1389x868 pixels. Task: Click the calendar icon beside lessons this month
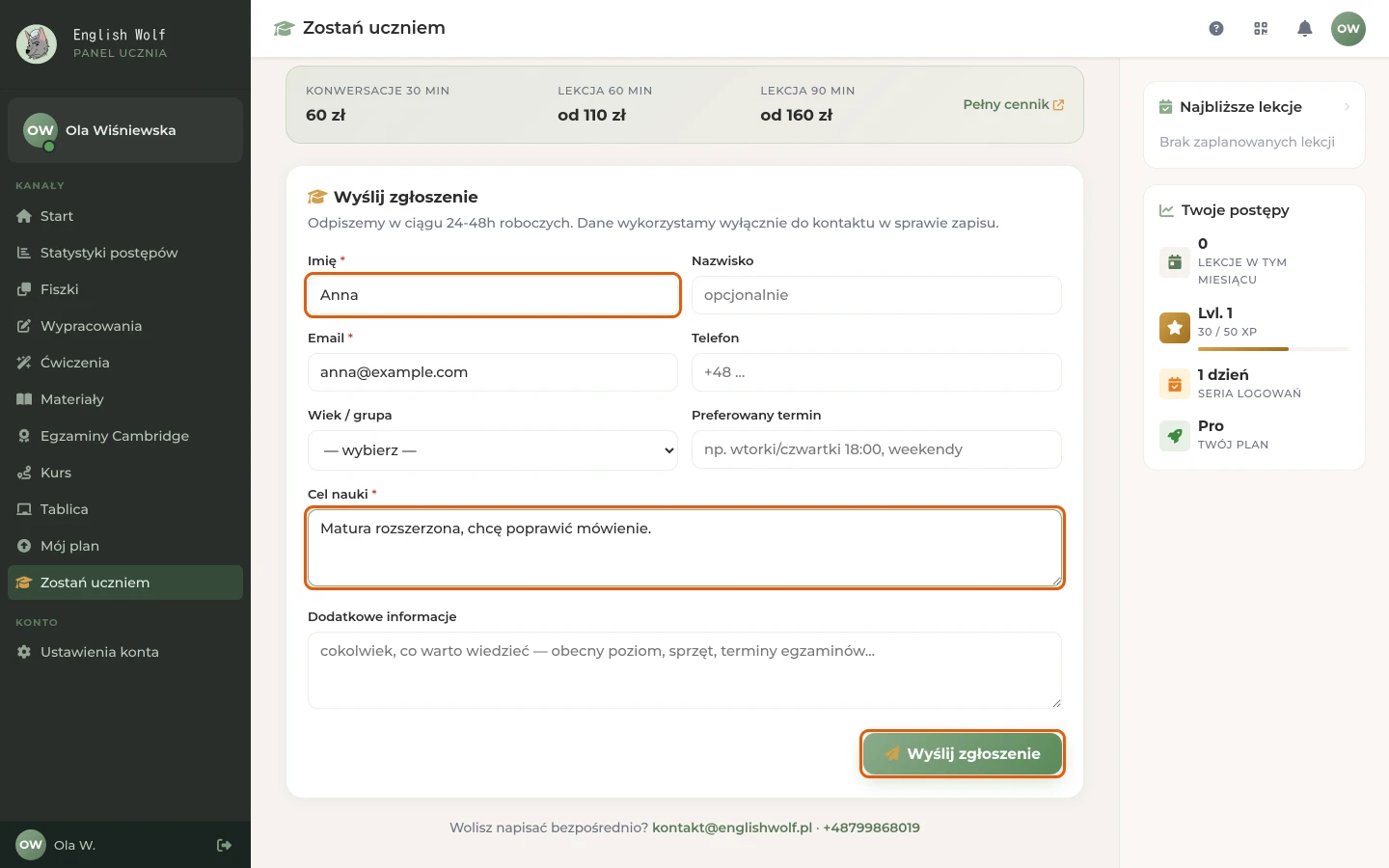(x=1175, y=262)
